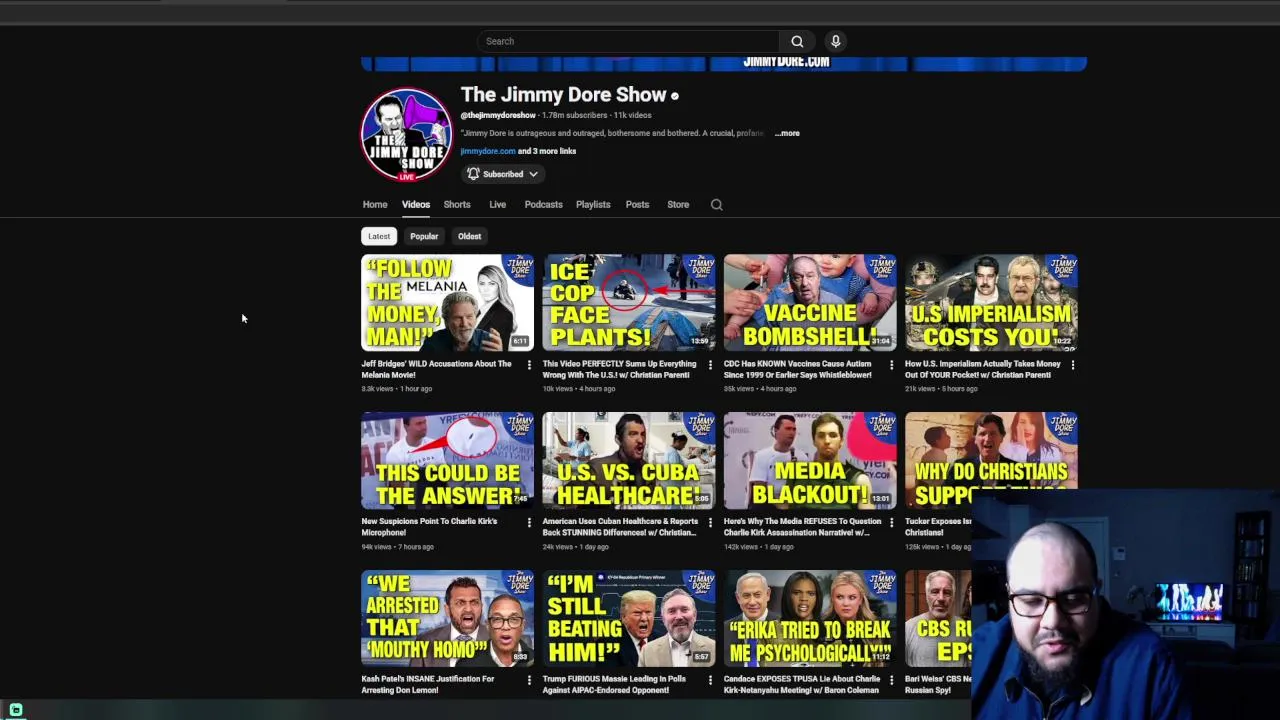This screenshot has height=720, width=1280.
Task: Click the search magnifier button
Action: pos(797,41)
